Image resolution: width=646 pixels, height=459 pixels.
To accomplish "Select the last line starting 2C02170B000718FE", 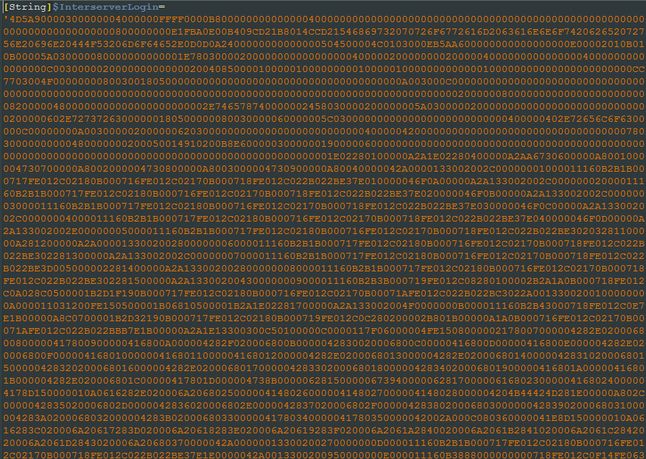I will coord(325,454).
